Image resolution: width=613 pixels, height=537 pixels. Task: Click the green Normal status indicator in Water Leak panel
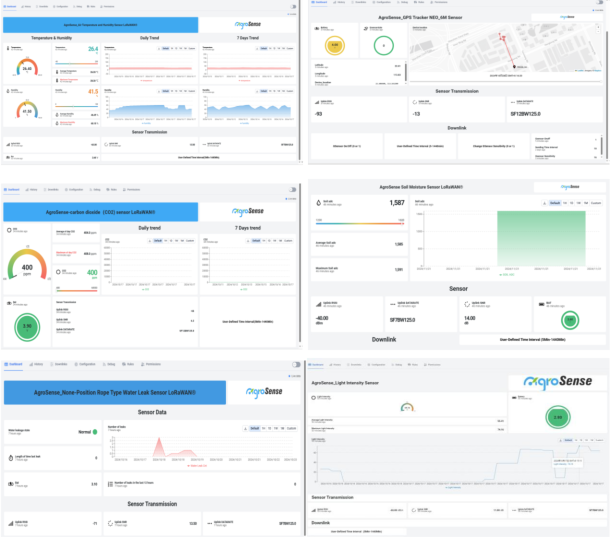pyautogui.click(x=95, y=432)
